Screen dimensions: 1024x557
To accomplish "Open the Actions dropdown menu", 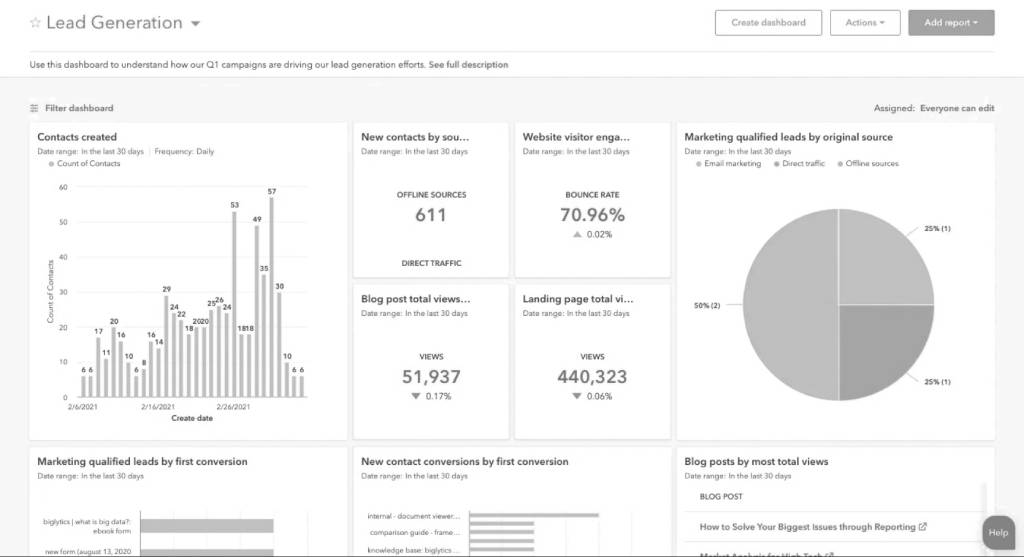I will pos(865,23).
